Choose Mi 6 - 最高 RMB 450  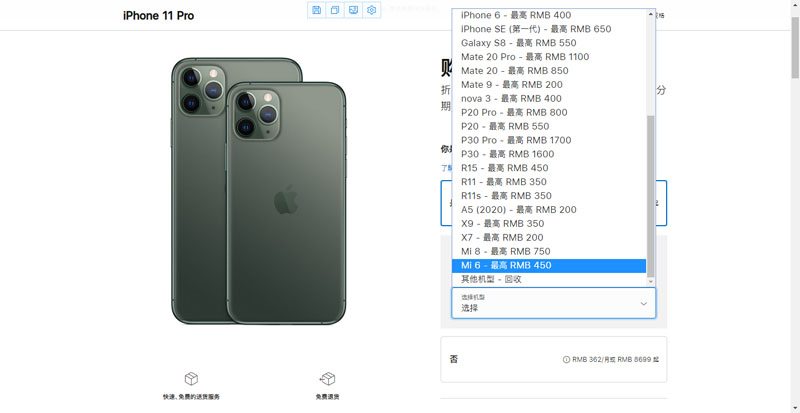[x=549, y=265]
